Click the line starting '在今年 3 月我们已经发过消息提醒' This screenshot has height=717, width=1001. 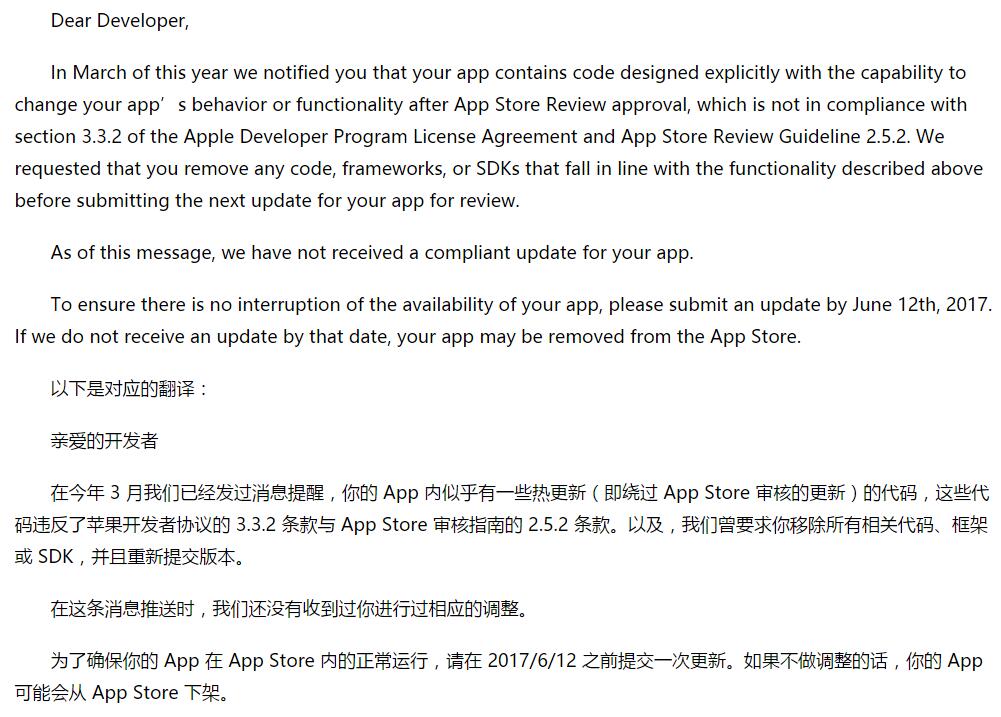[x=520, y=493]
